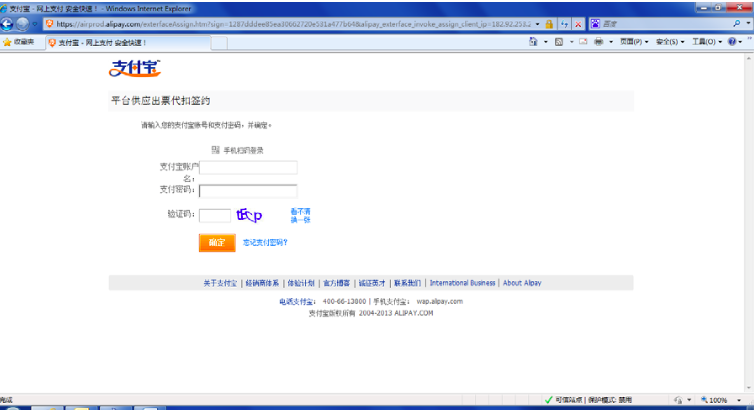Click the 支付宝账户名 input field

(248, 167)
